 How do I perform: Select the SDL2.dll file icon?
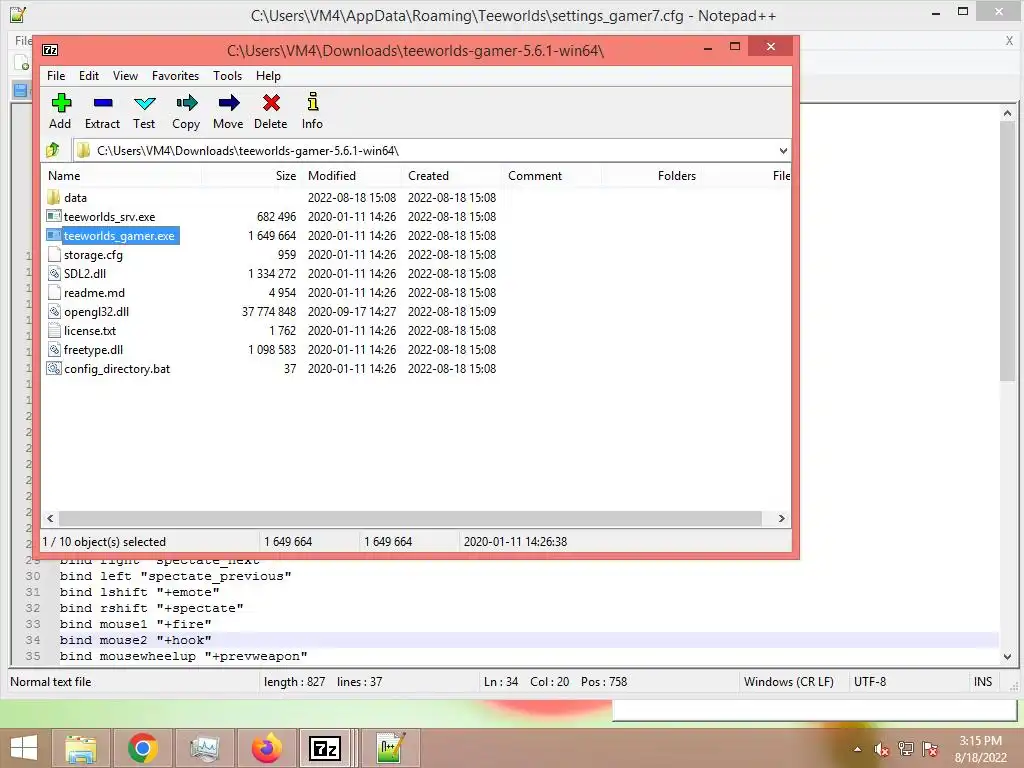click(54, 274)
